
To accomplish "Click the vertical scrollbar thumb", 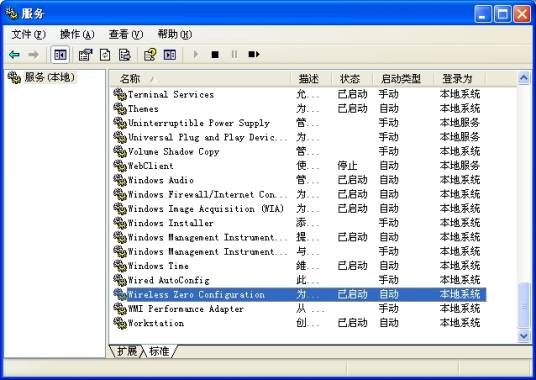I will click(x=524, y=306).
